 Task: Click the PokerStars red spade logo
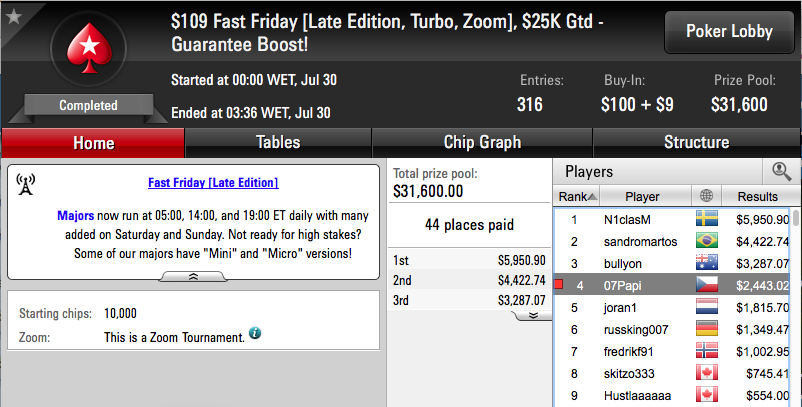point(89,49)
